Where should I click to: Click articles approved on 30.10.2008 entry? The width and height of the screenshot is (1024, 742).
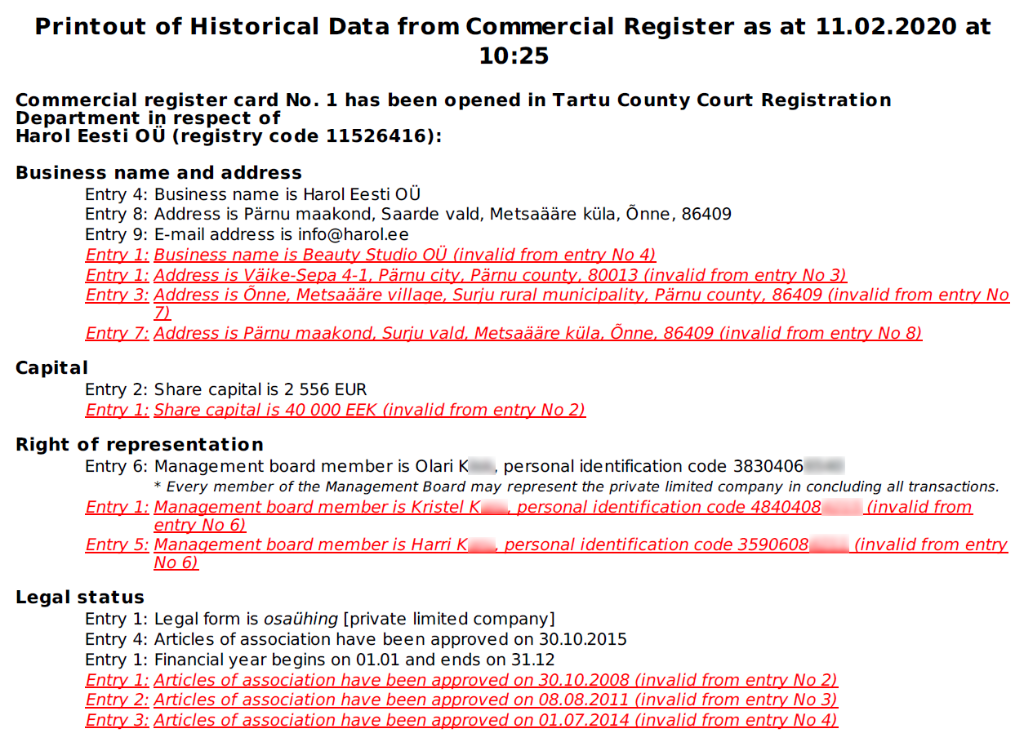(x=461, y=680)
